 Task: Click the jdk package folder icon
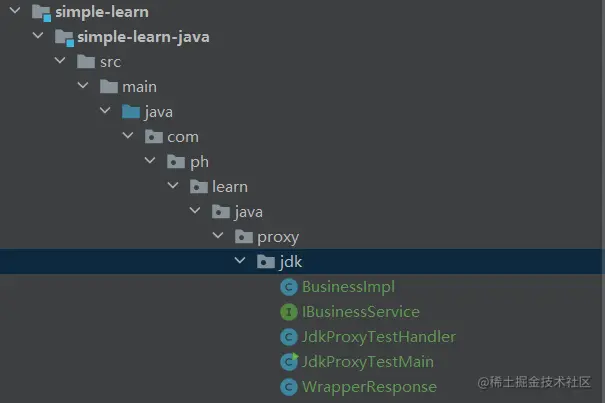266,262
